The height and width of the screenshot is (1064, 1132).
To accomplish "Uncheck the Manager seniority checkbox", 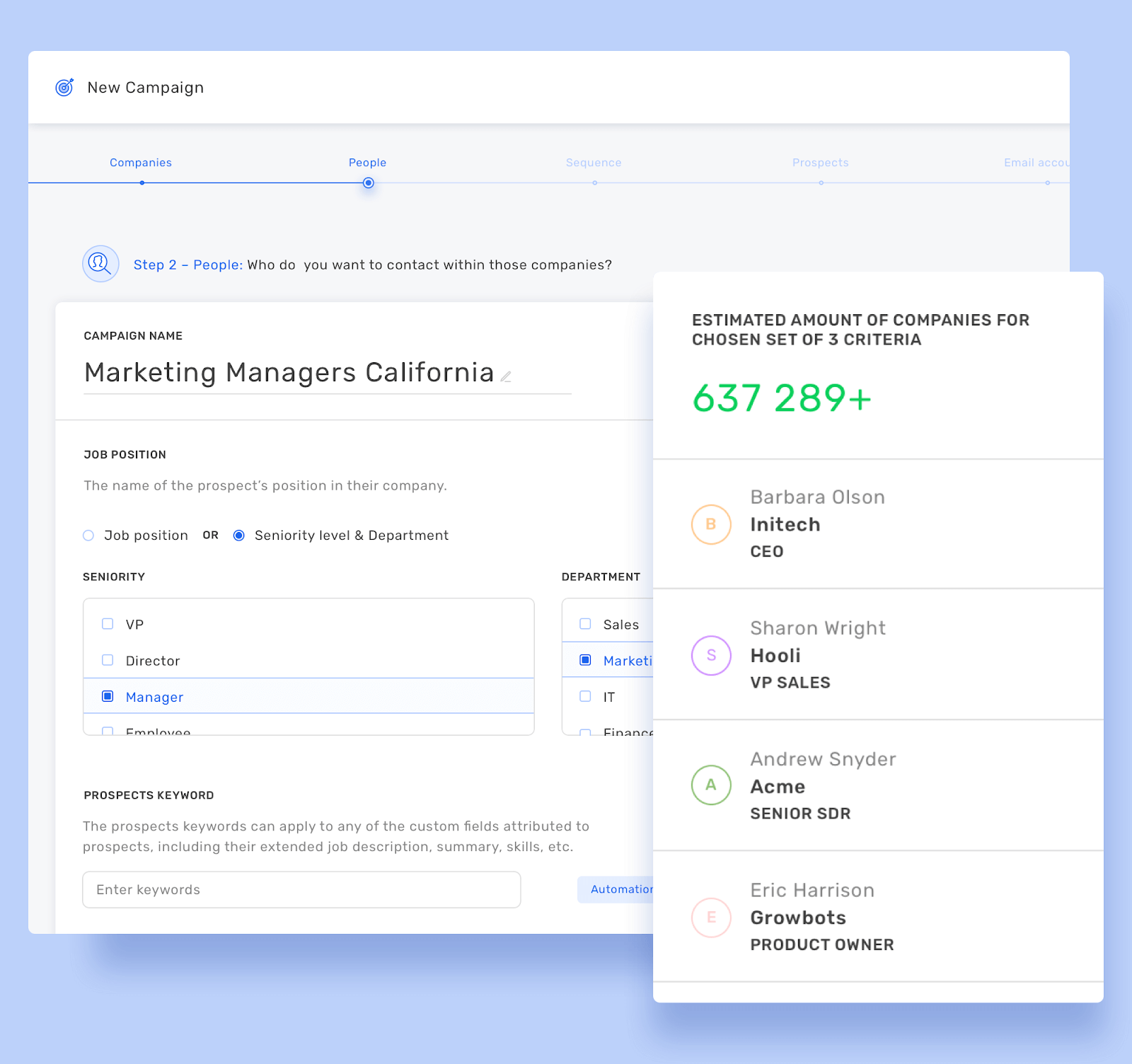I will tap(108, 696).
